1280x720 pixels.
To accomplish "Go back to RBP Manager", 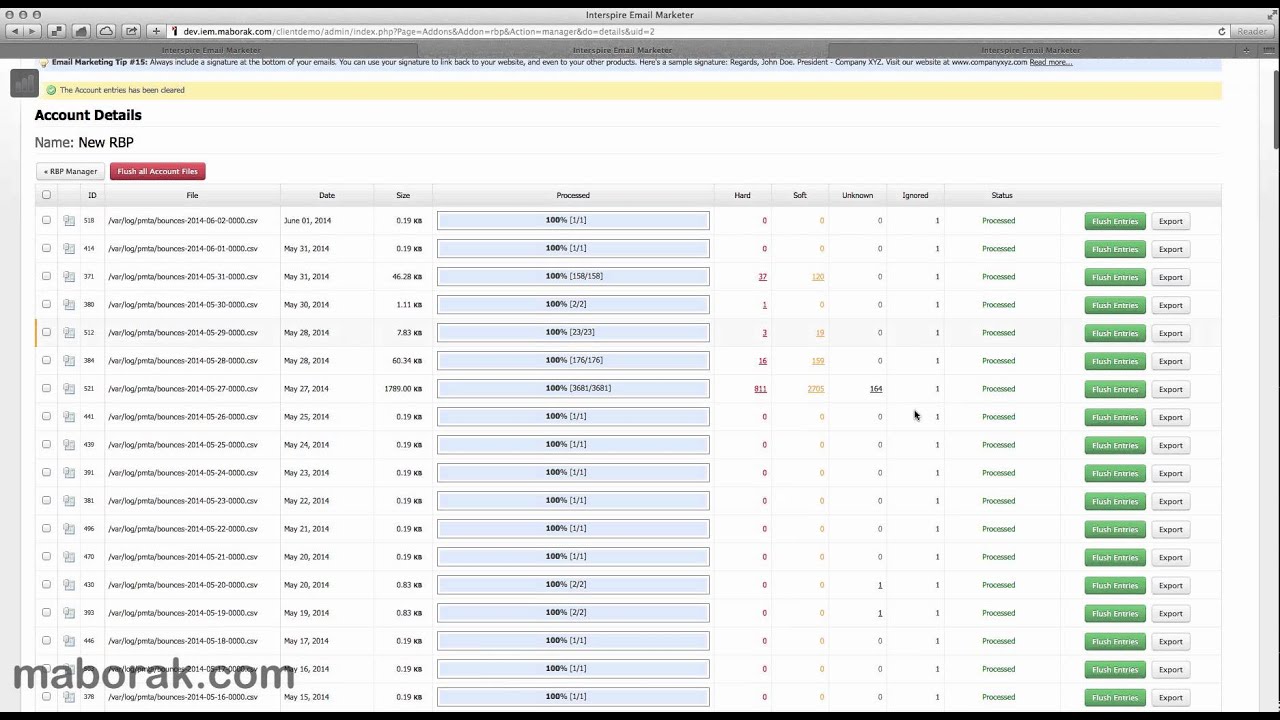I will [70, 171].
